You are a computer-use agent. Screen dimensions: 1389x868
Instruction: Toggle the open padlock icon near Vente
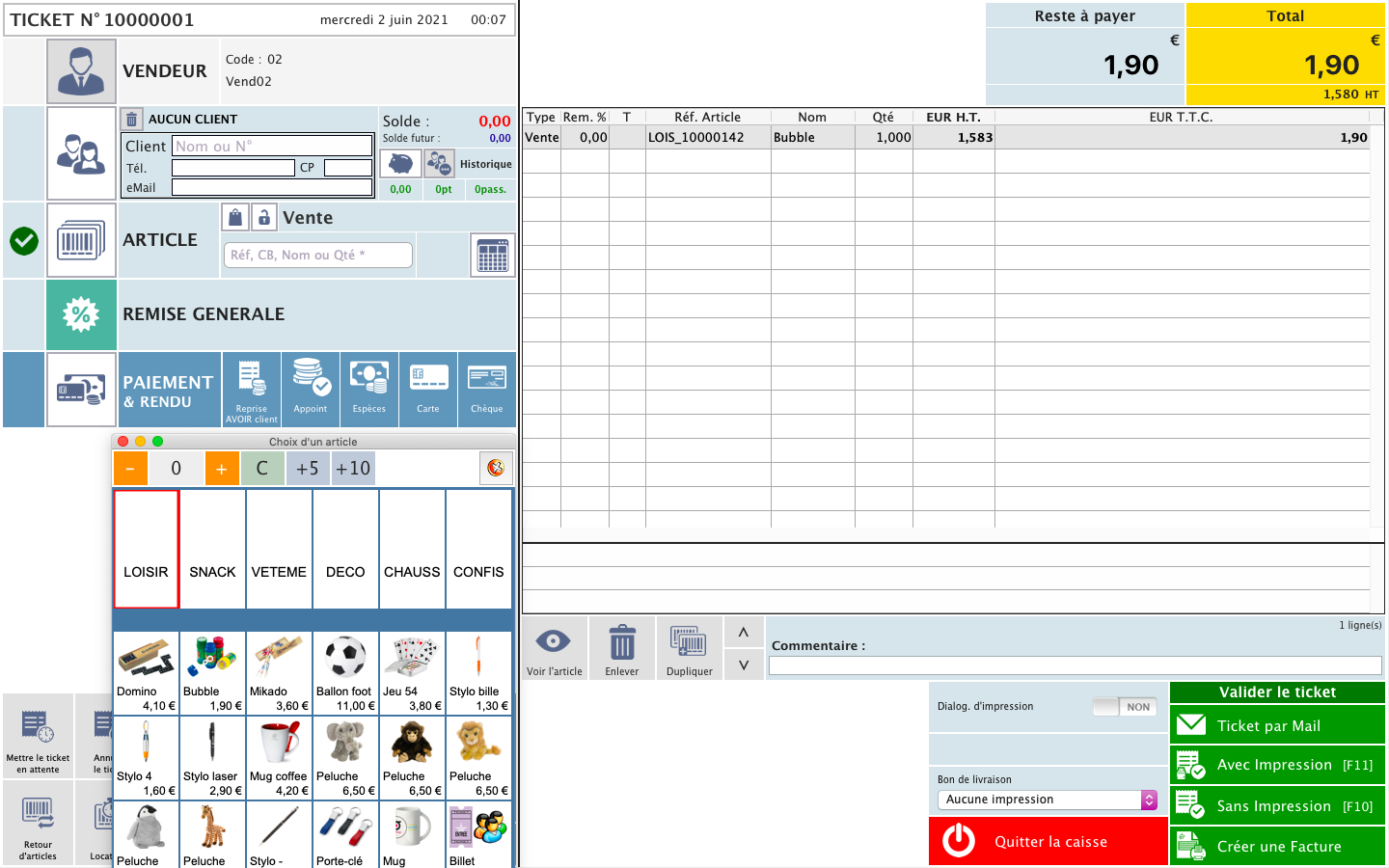point(264,218)
